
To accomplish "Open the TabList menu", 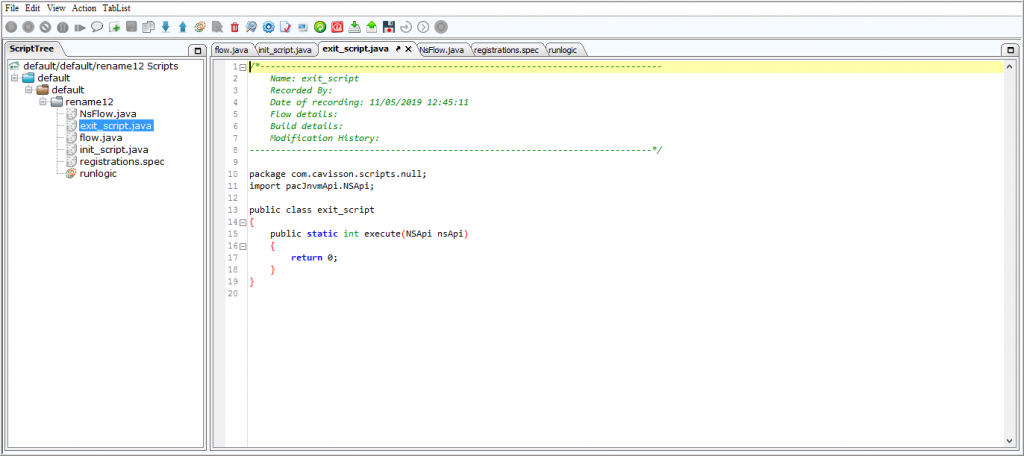I will pyautogui.click(x=116, y=8).
